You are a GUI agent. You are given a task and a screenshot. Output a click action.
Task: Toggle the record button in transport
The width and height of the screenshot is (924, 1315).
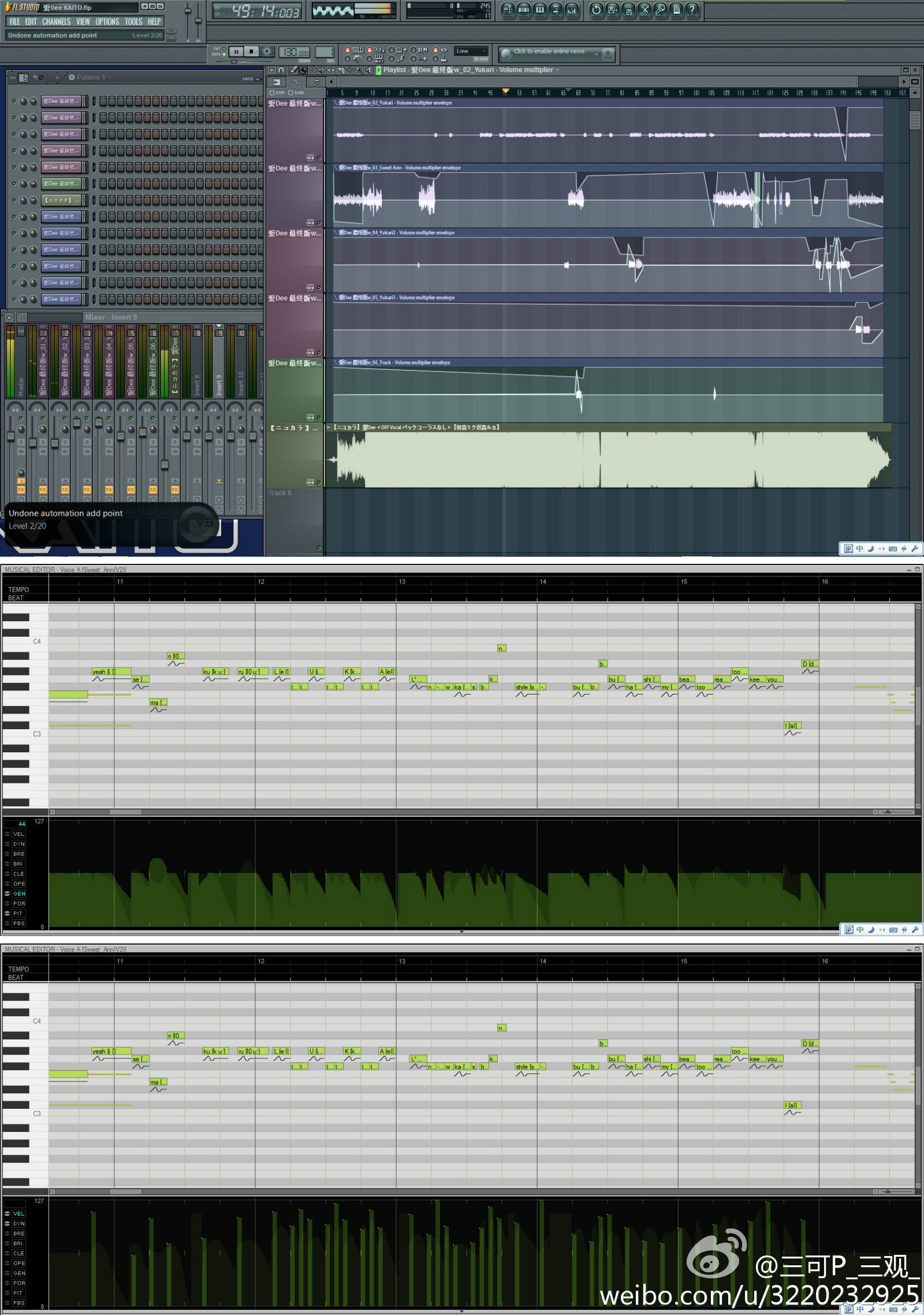(x=267, y=51)
